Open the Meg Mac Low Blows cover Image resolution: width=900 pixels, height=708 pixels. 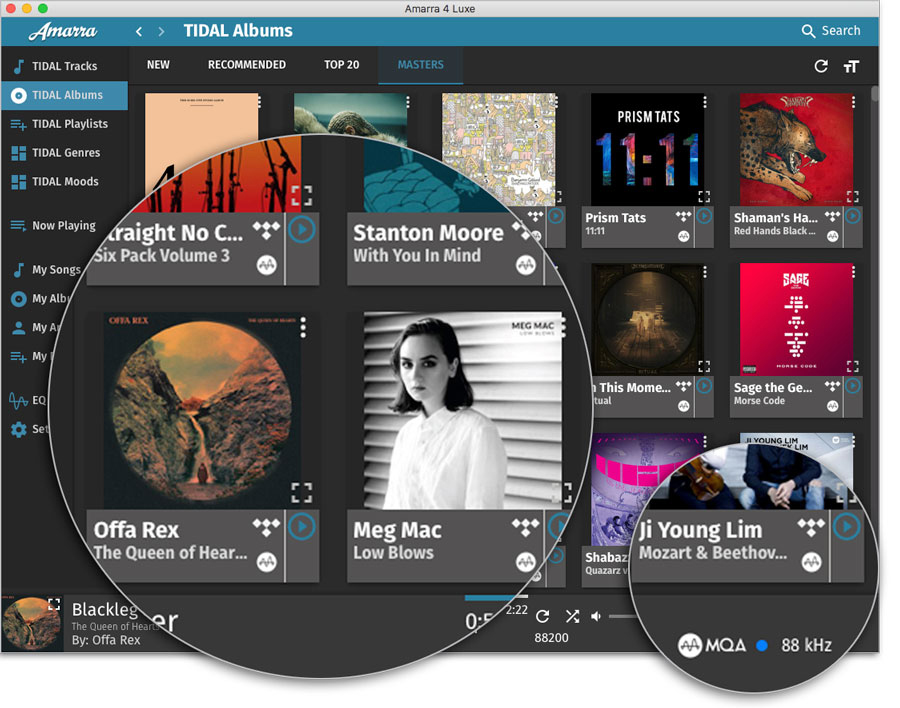pos(463,411)
